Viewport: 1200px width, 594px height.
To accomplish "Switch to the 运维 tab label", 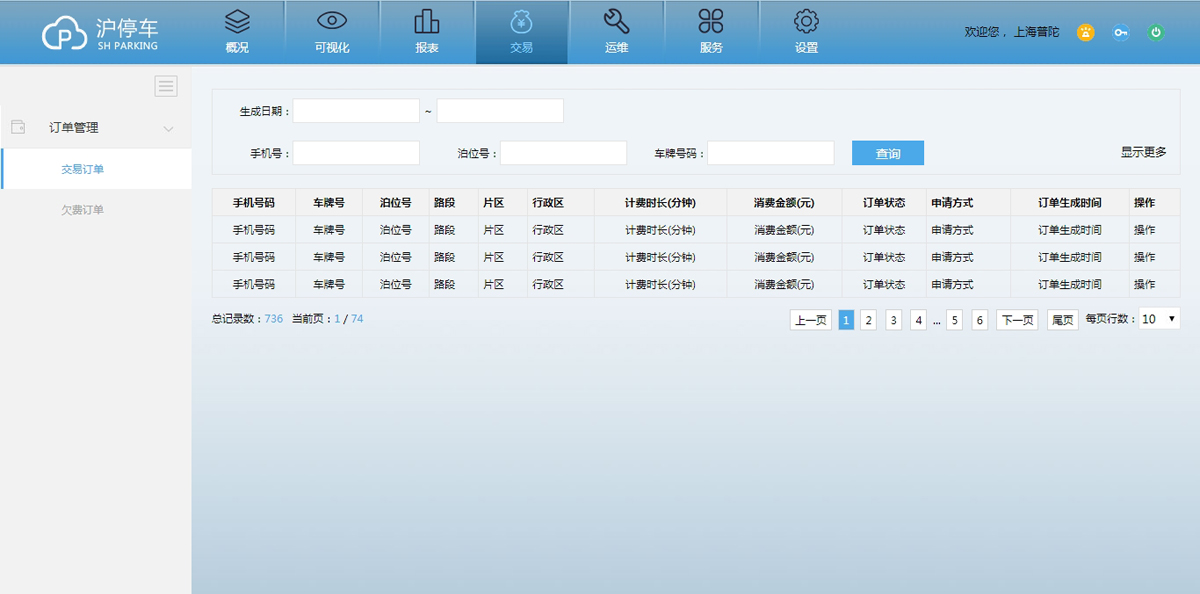I will (617, 47).
